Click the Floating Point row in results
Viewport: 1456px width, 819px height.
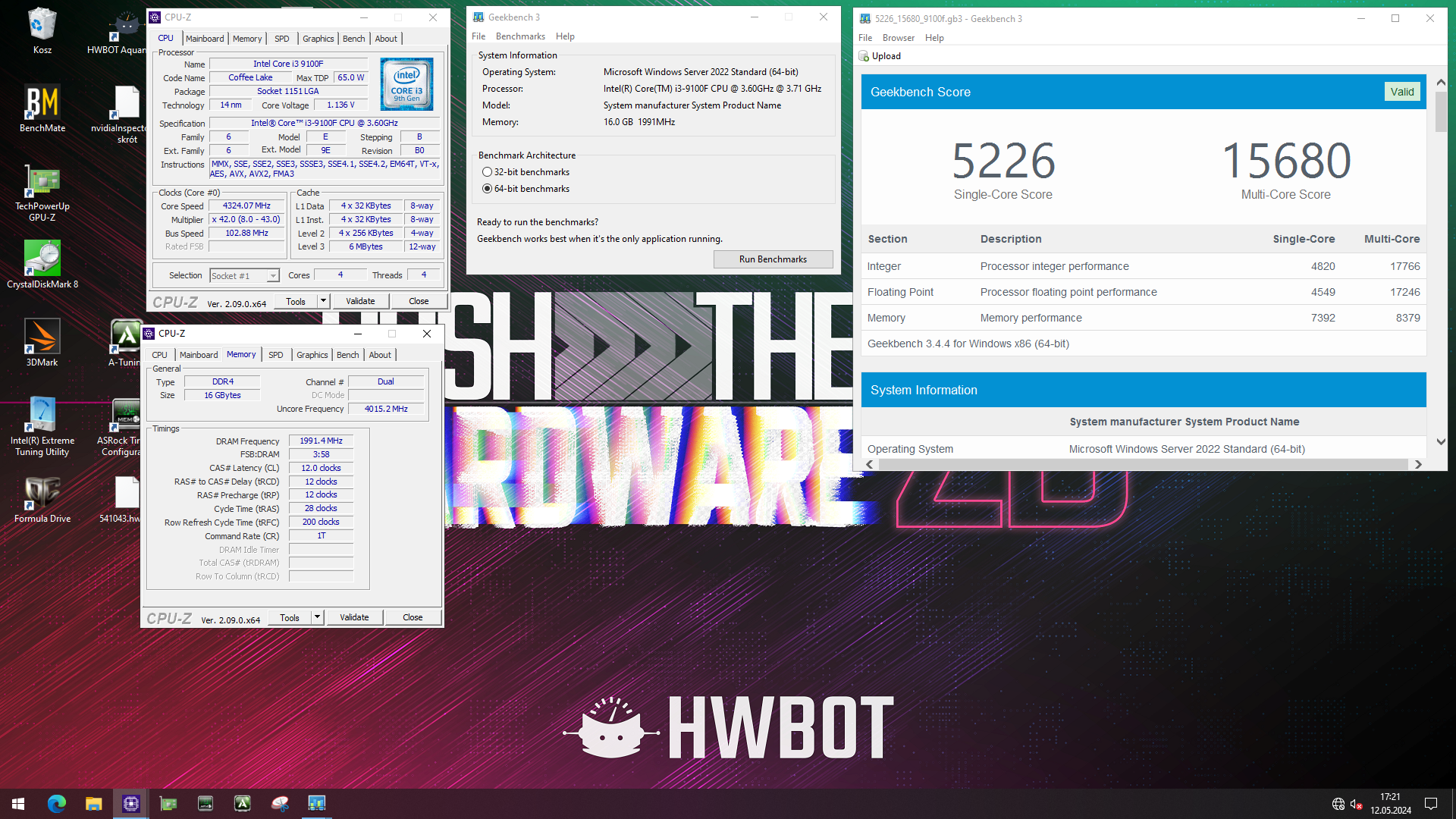(x=1144, y=292)
